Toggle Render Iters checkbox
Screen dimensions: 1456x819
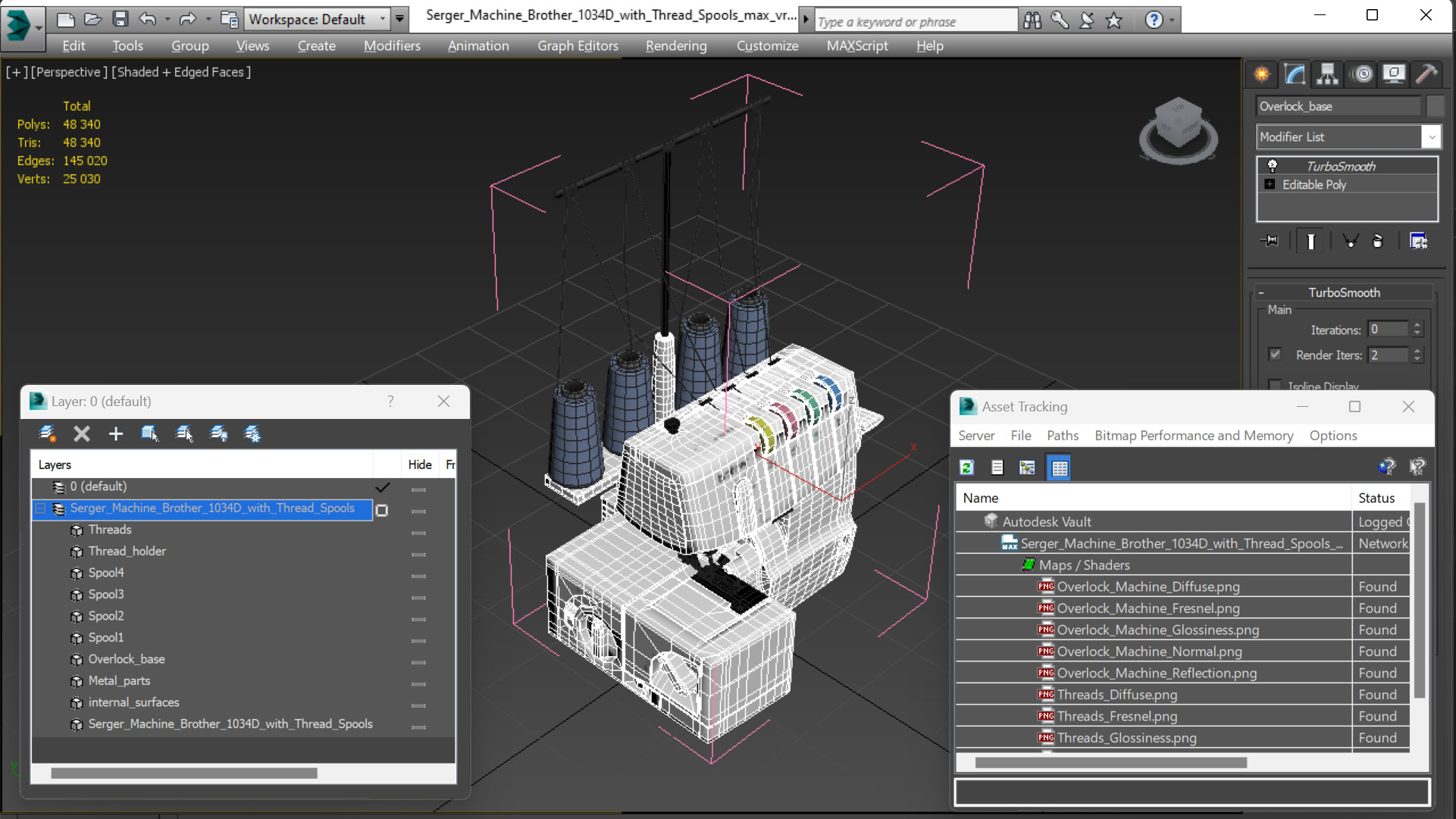pyautogui.click(x=1276, y=355)
